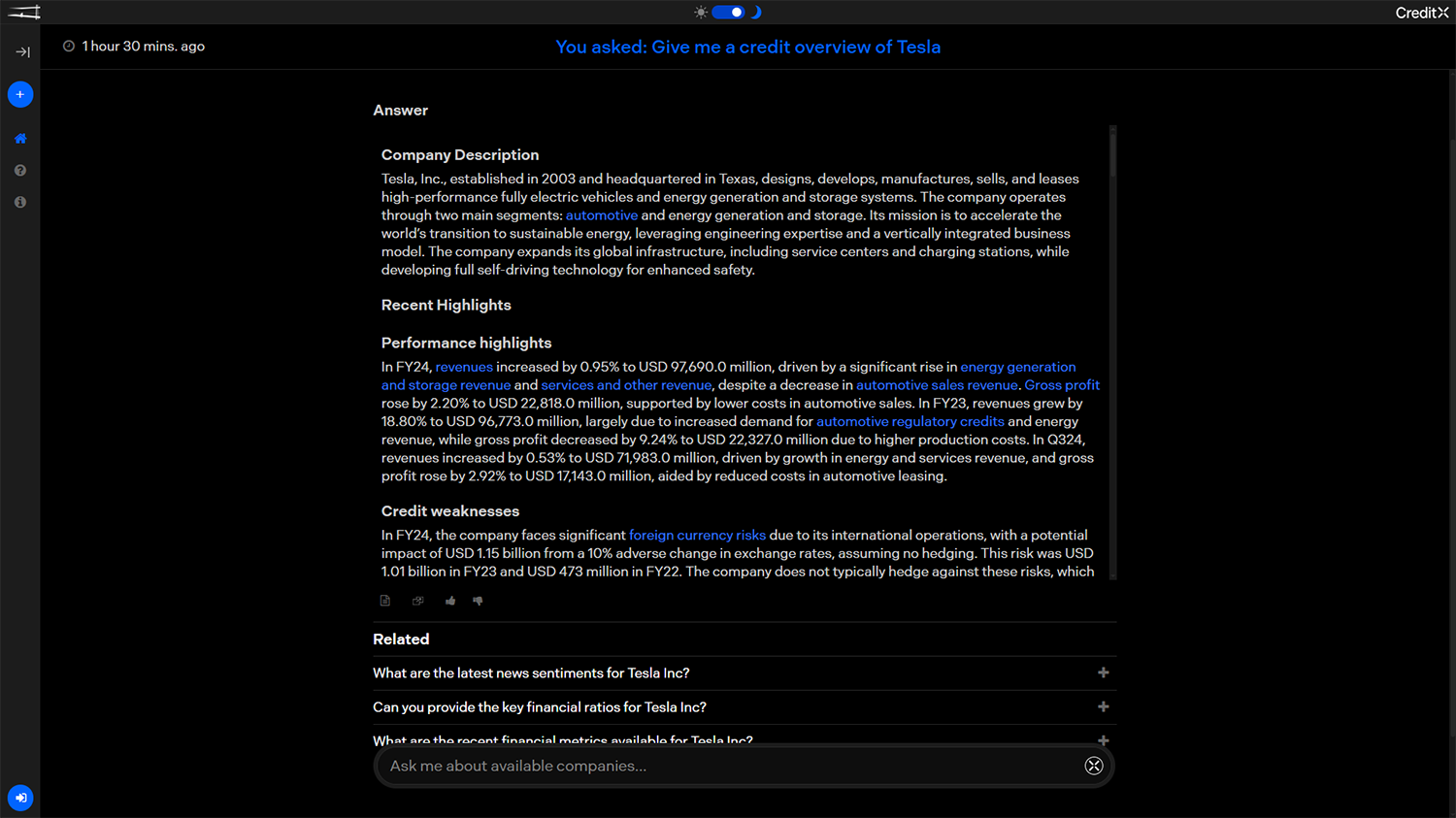Click the 'Answer' heading
The height and width of the screenshot is (818, 1456).
[401, 110]
